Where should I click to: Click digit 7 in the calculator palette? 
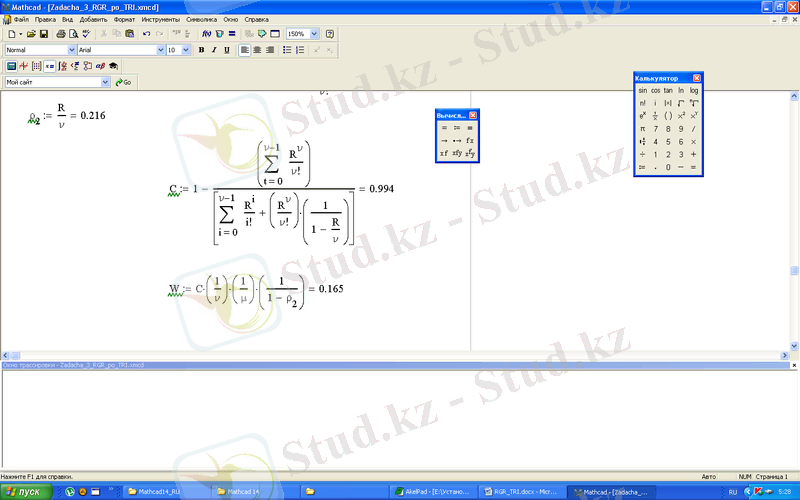656,129
